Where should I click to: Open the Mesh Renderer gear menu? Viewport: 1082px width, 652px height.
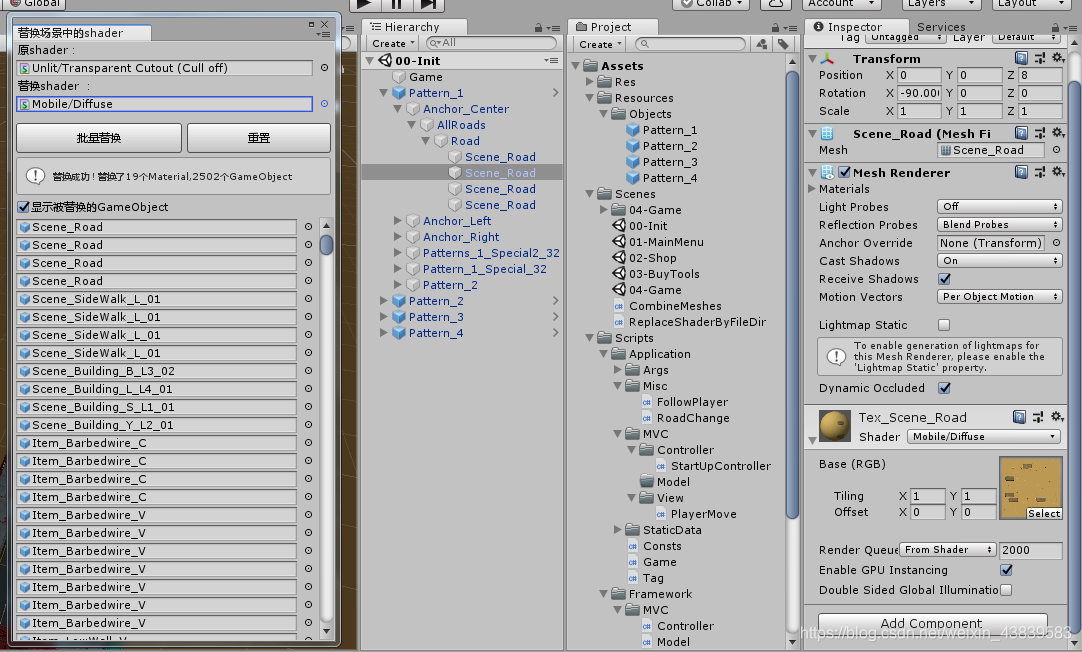(1058, 172)
